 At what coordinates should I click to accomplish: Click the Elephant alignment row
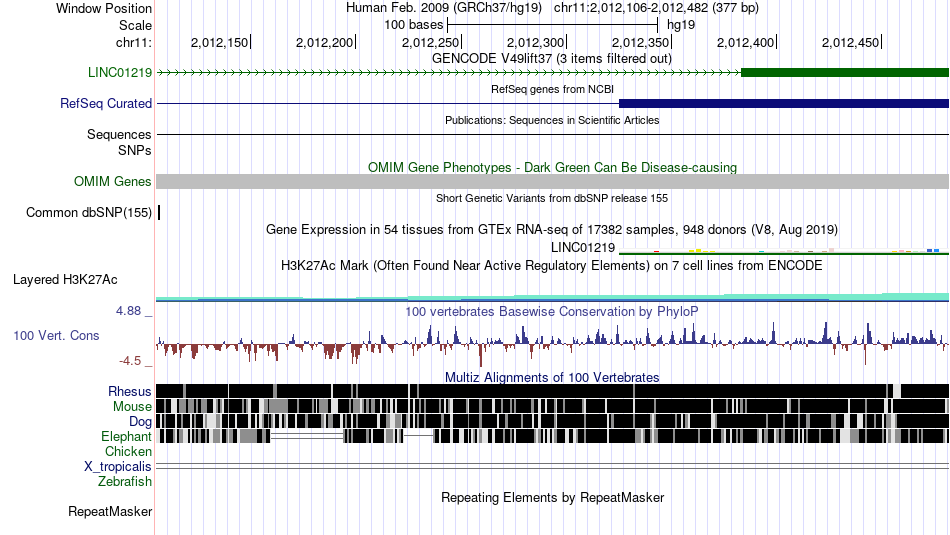click(553, 436)
